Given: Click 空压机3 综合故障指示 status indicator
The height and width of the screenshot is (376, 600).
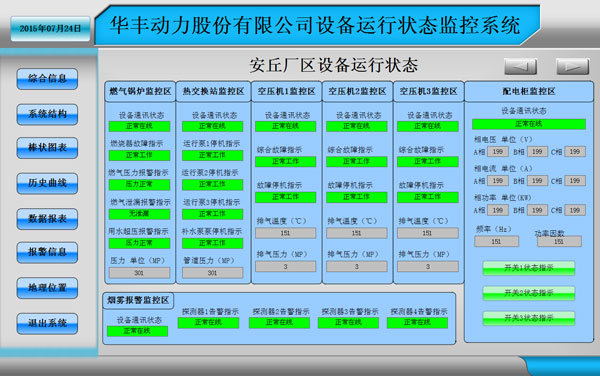Looking at the screenshot, I should (428, 162).
